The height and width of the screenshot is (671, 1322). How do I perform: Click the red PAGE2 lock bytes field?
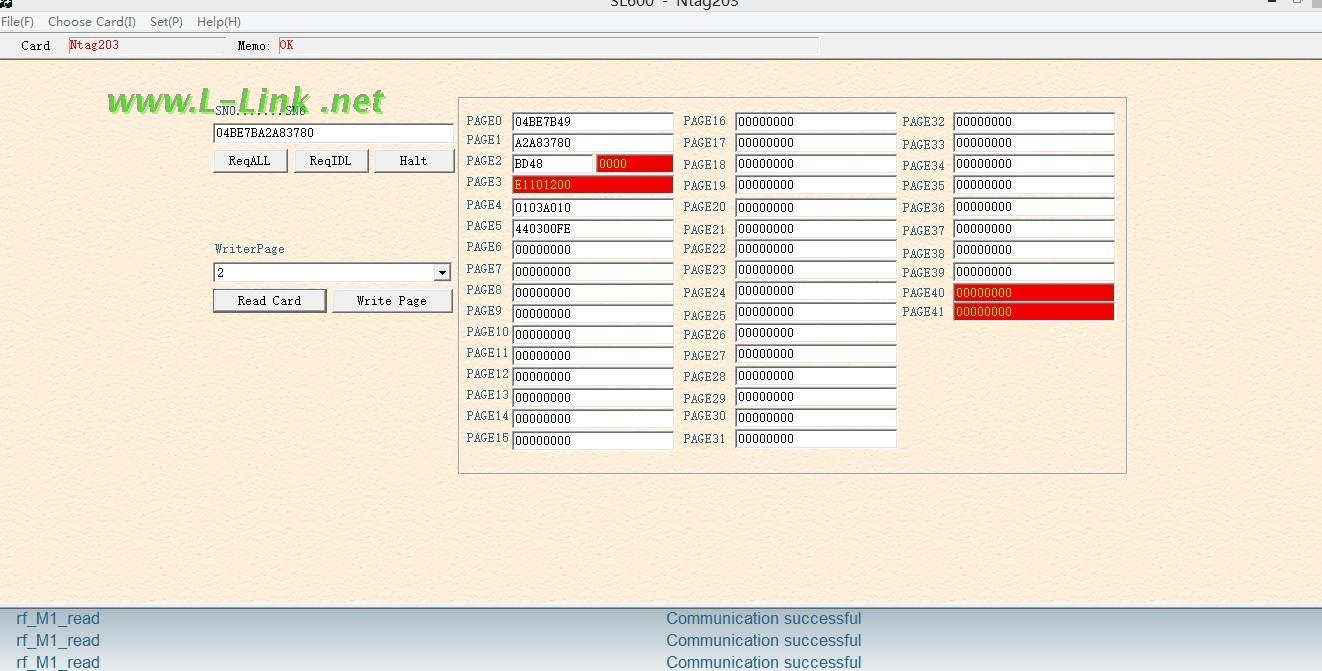(x=634, y=164)
